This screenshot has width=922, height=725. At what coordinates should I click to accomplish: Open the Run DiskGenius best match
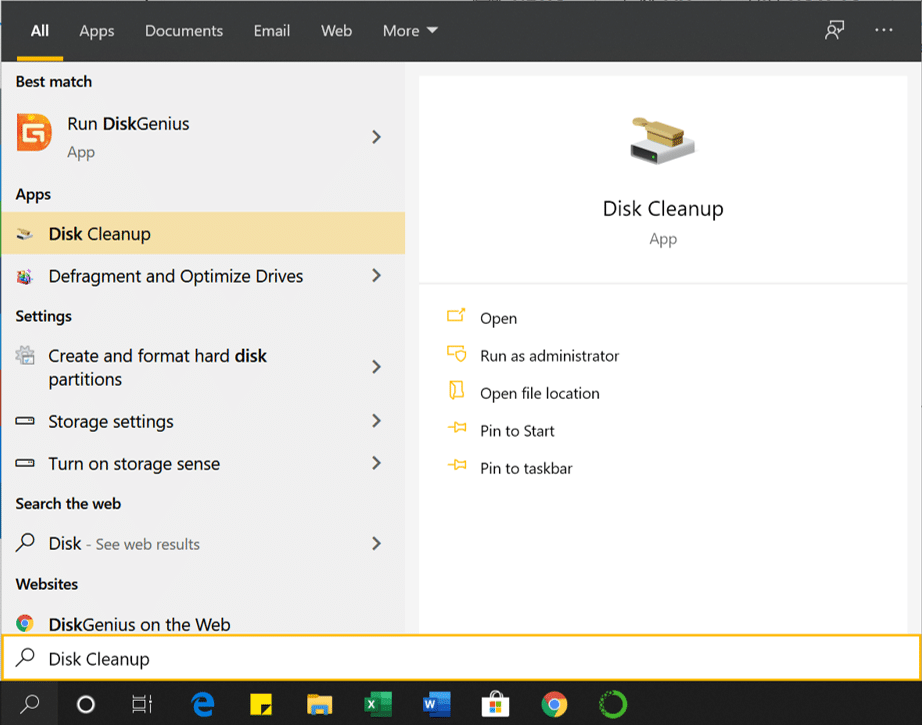coord(203,137)
